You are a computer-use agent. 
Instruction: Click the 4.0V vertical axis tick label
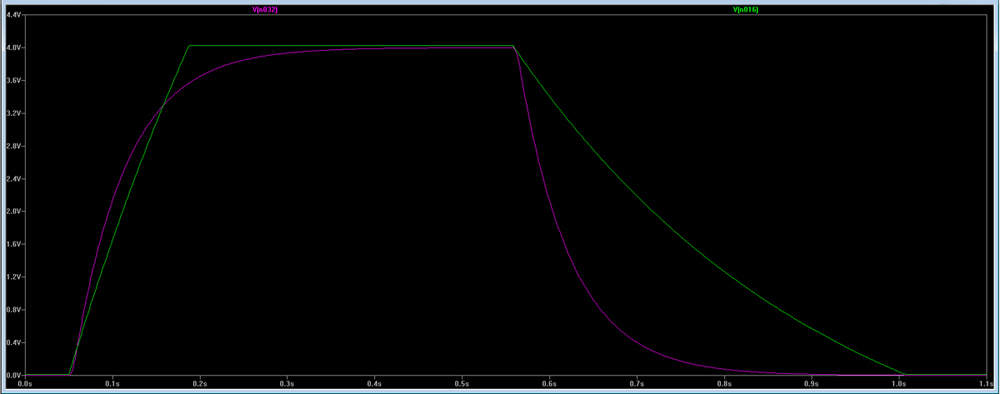tap(13, 48)
